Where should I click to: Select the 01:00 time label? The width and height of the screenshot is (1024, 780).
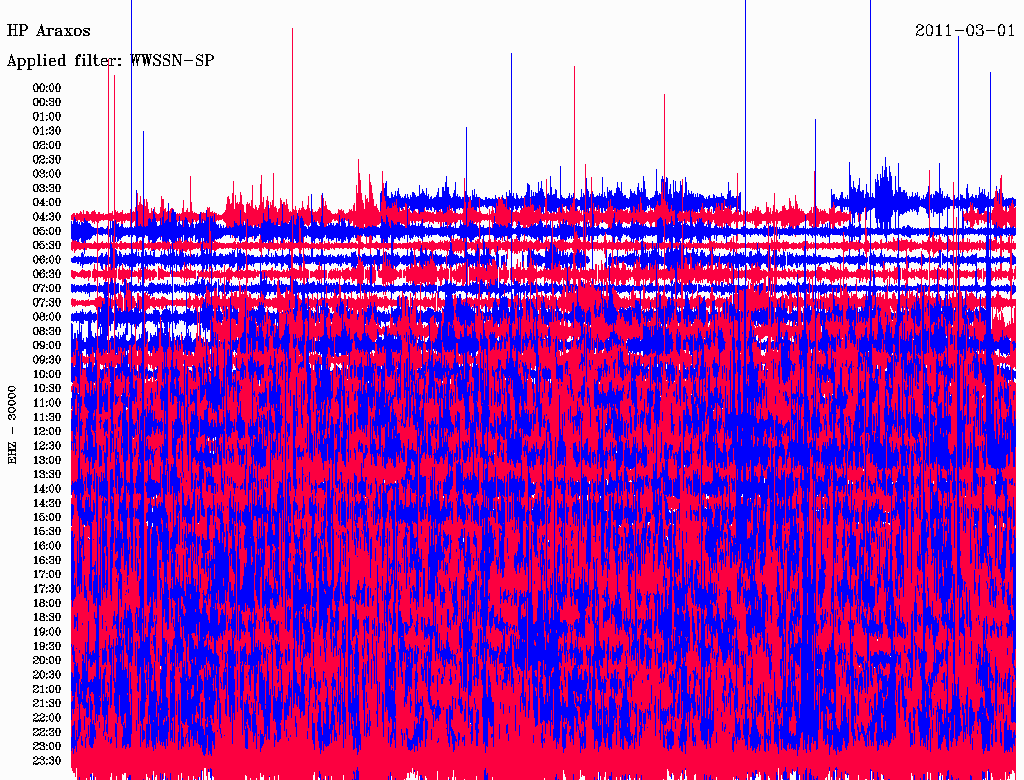(47, 116)
